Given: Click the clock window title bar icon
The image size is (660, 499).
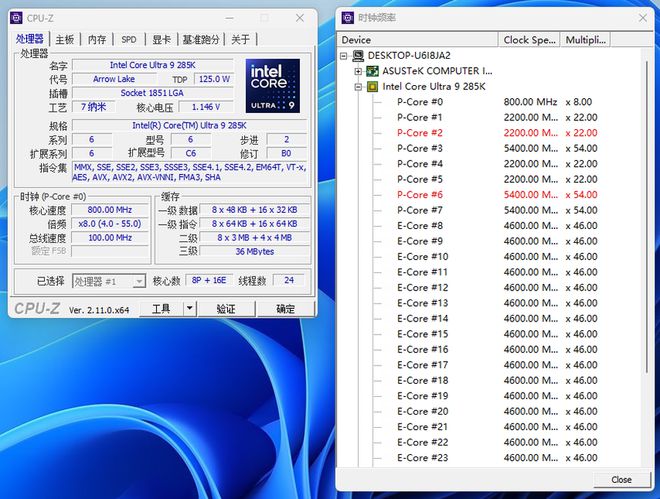Looking at the screenshot, I should (x=348, y=18).
